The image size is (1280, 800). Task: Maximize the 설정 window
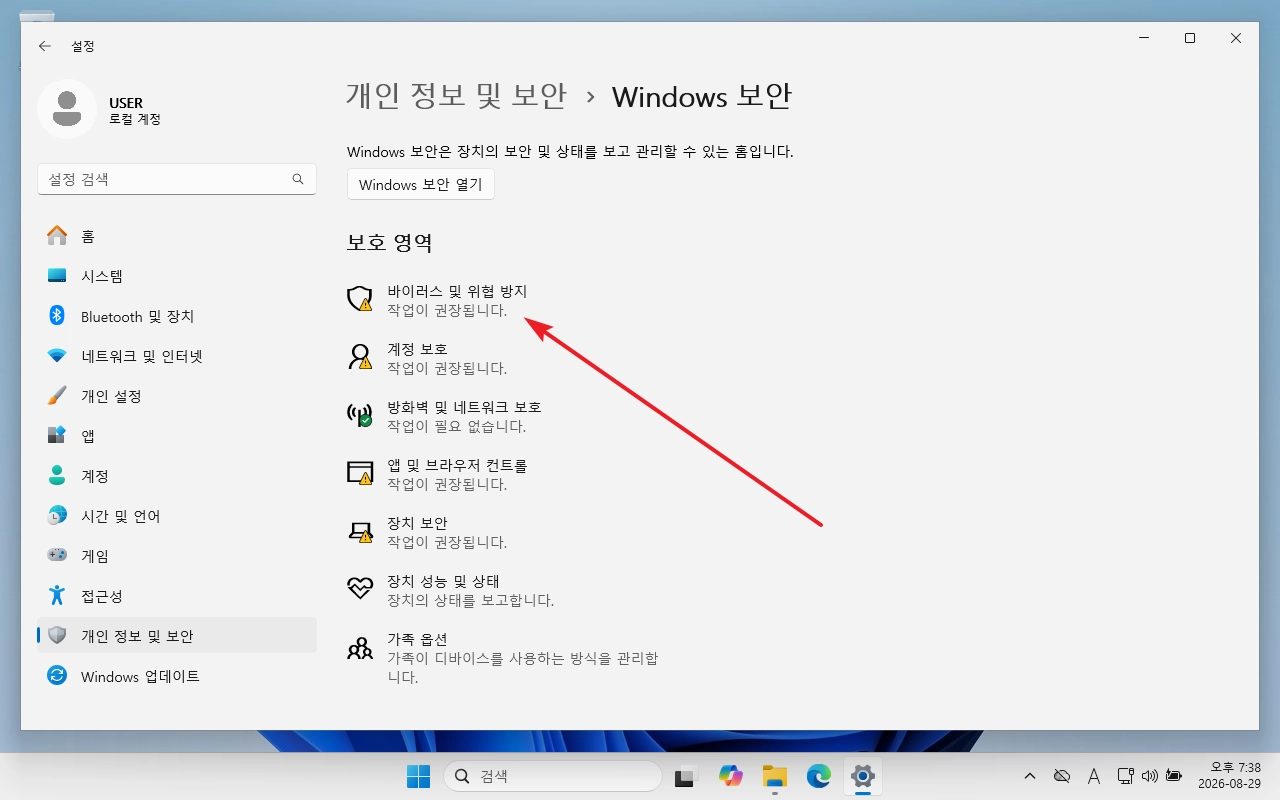pyautogui.click(x=1190, y=38)
